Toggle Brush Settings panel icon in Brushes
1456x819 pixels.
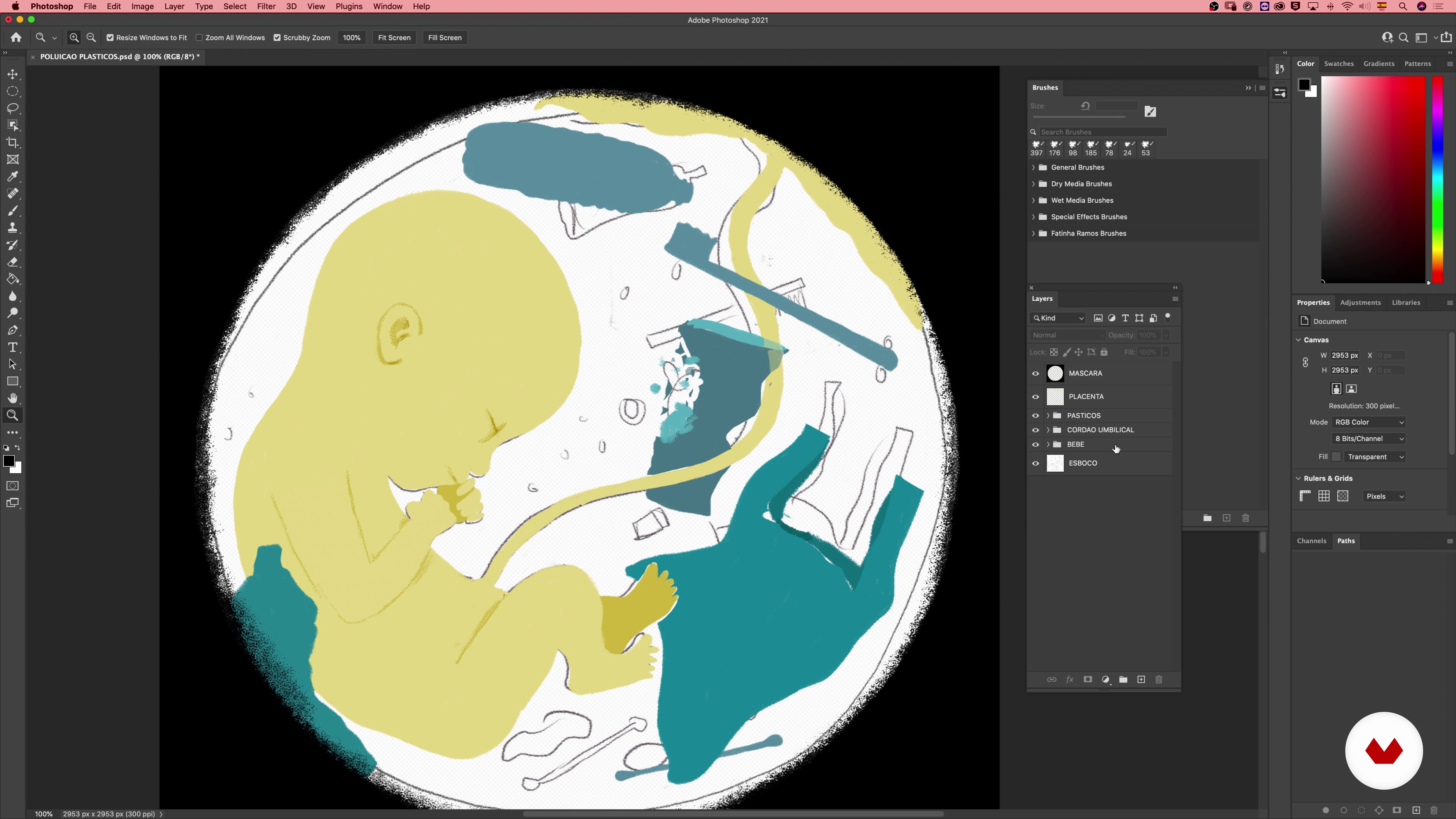pos(1150,111)
